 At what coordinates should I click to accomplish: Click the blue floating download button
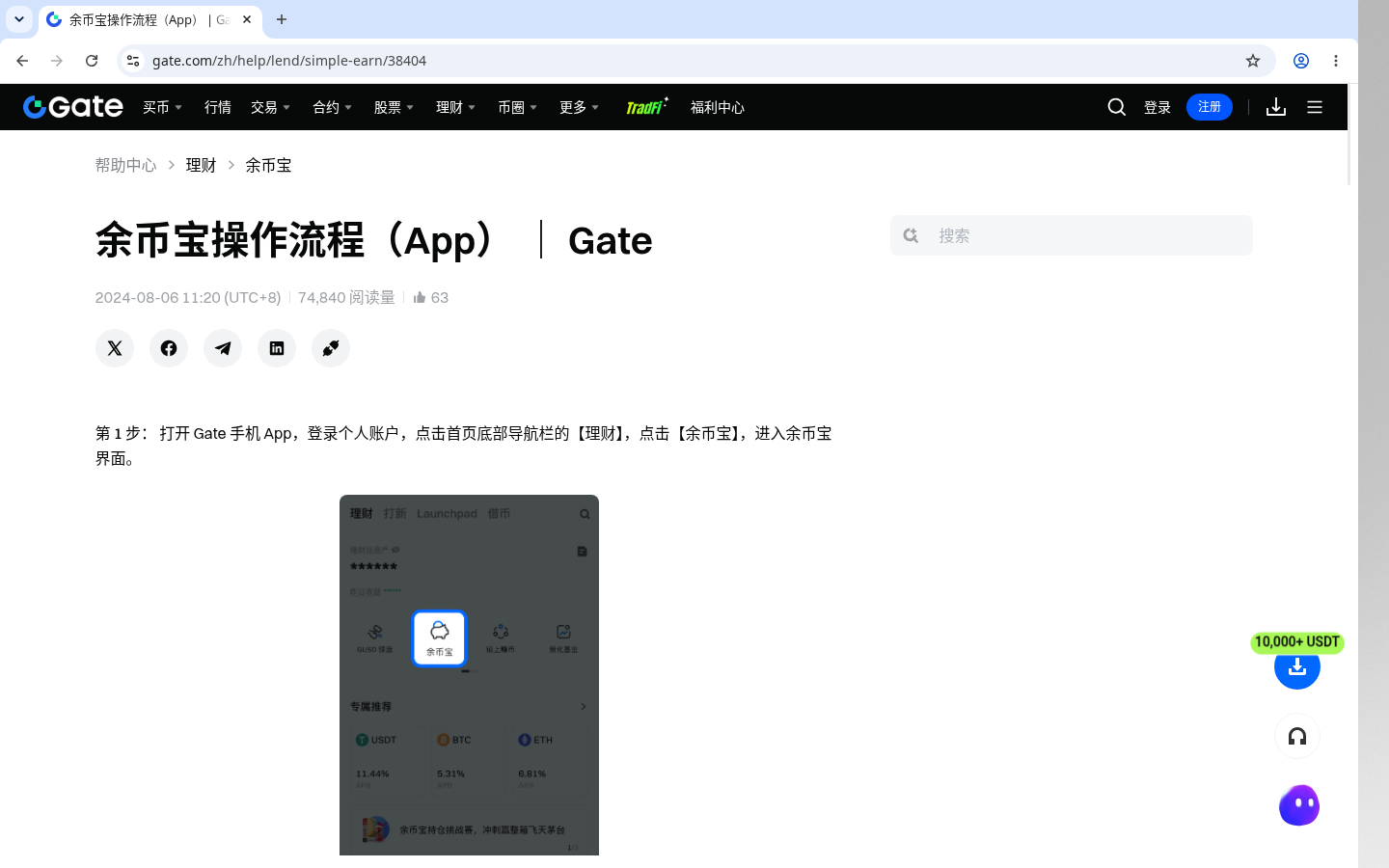coord(1297,666)
